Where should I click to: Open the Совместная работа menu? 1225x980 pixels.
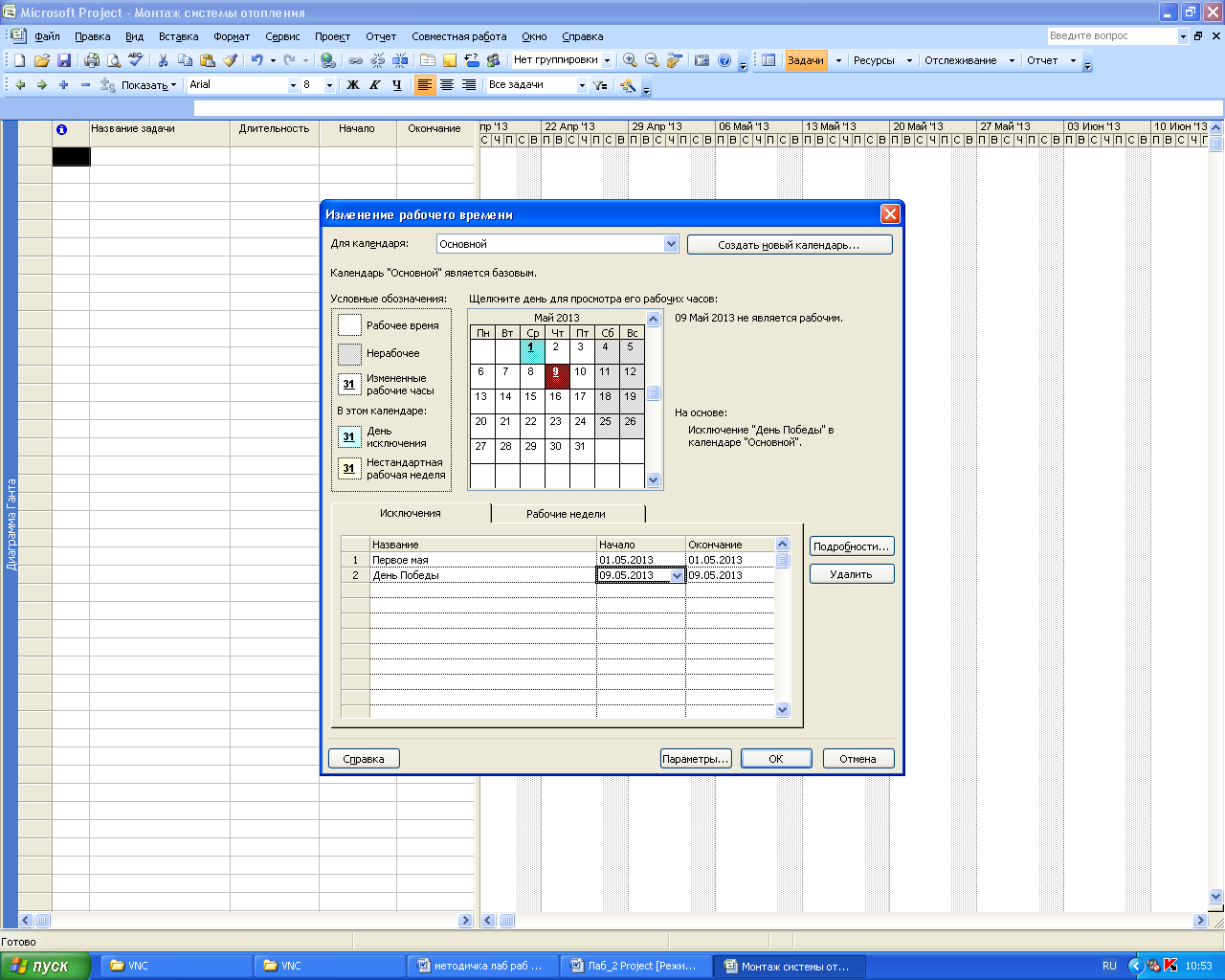459,36
